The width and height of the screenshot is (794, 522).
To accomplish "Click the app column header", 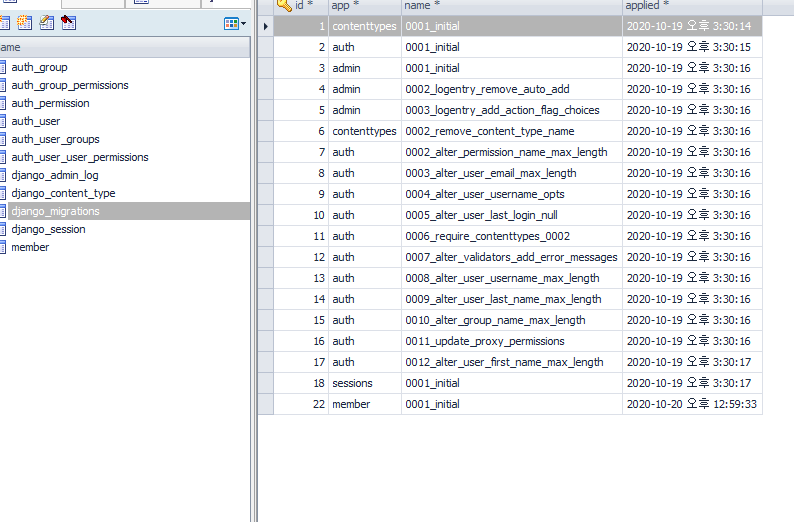I will pos(365,6).
